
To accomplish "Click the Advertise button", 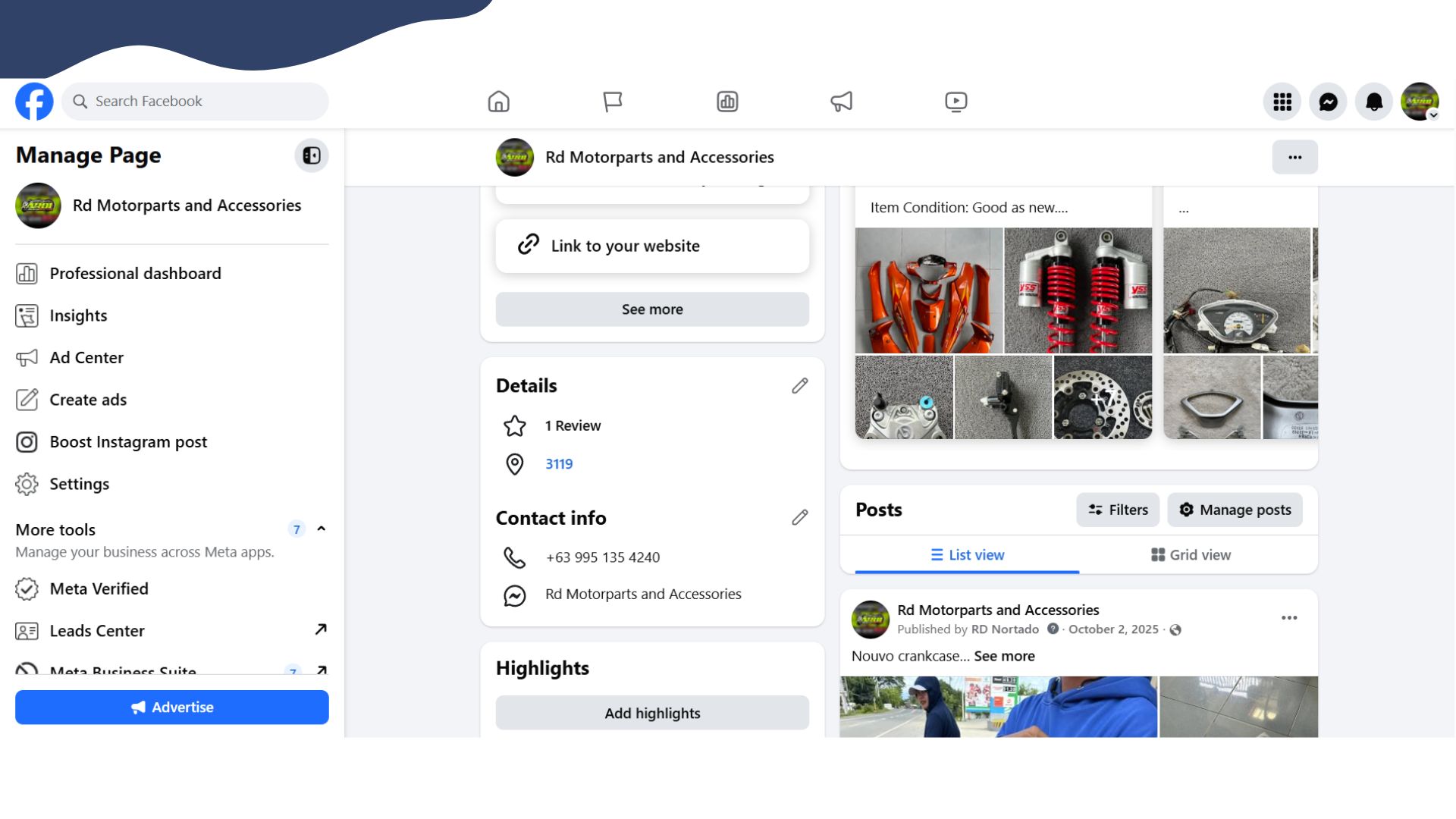I will [x=172, y=707].
